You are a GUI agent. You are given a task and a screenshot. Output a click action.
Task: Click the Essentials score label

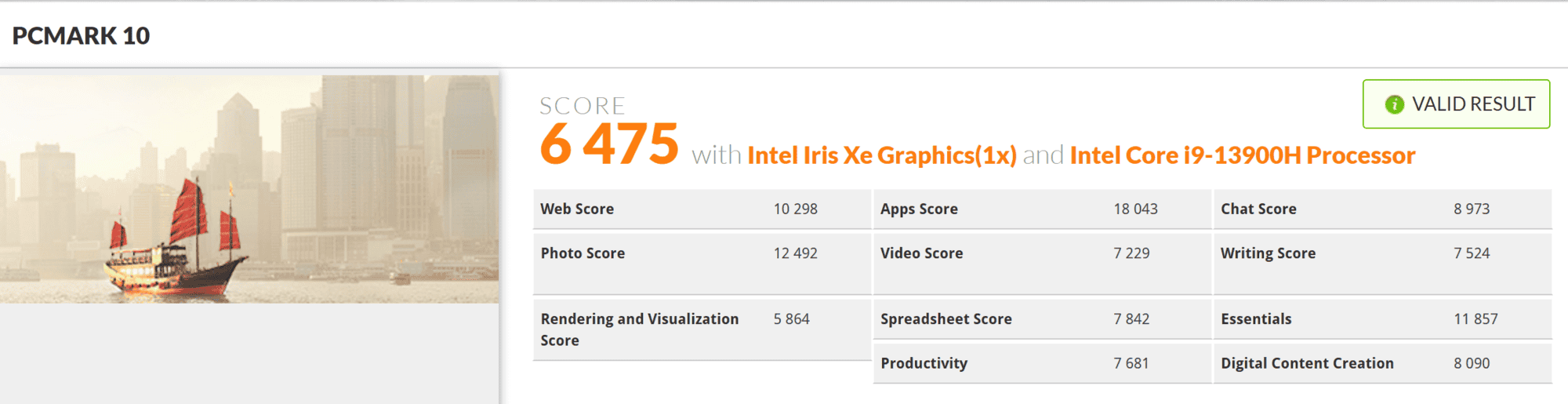click(1255, 319)
